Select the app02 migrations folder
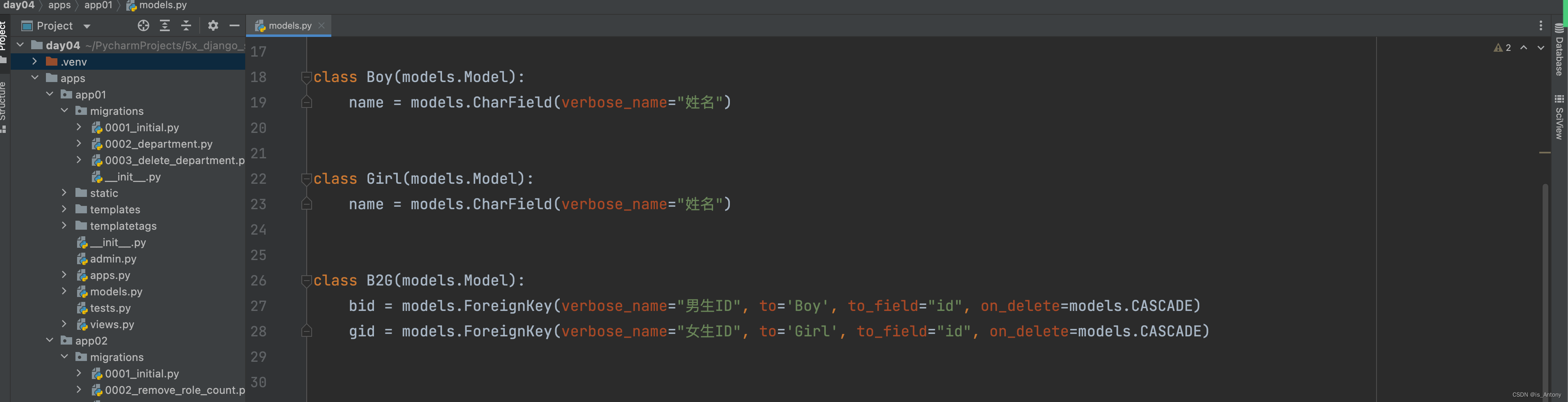Screen dimensions: 1568x402 coord(117,357)
